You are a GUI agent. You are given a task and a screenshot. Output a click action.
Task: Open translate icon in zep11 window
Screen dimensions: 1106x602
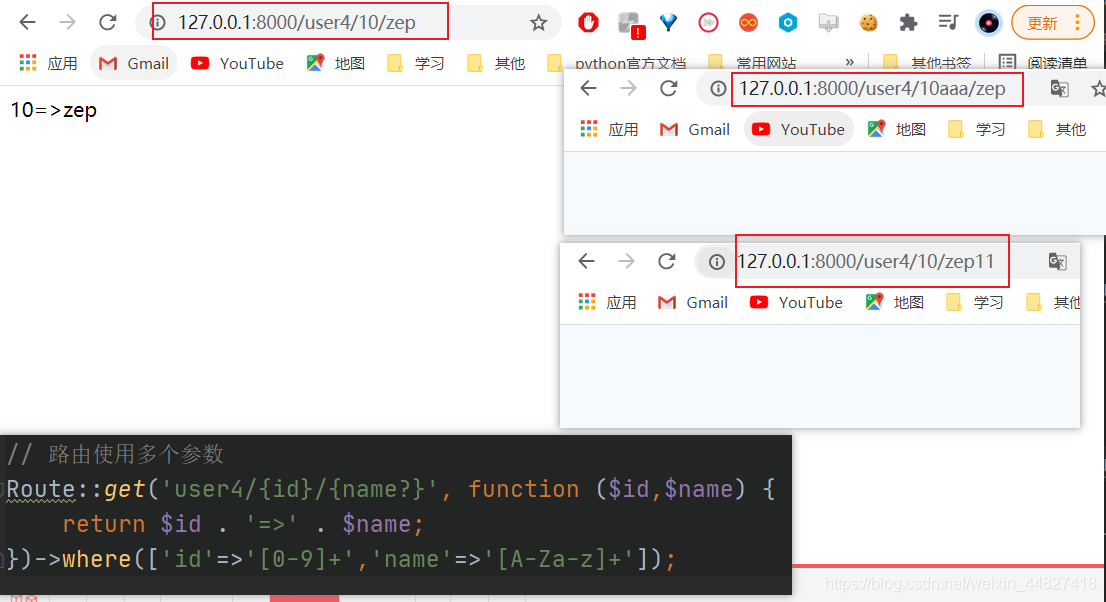pos(1057,262)
